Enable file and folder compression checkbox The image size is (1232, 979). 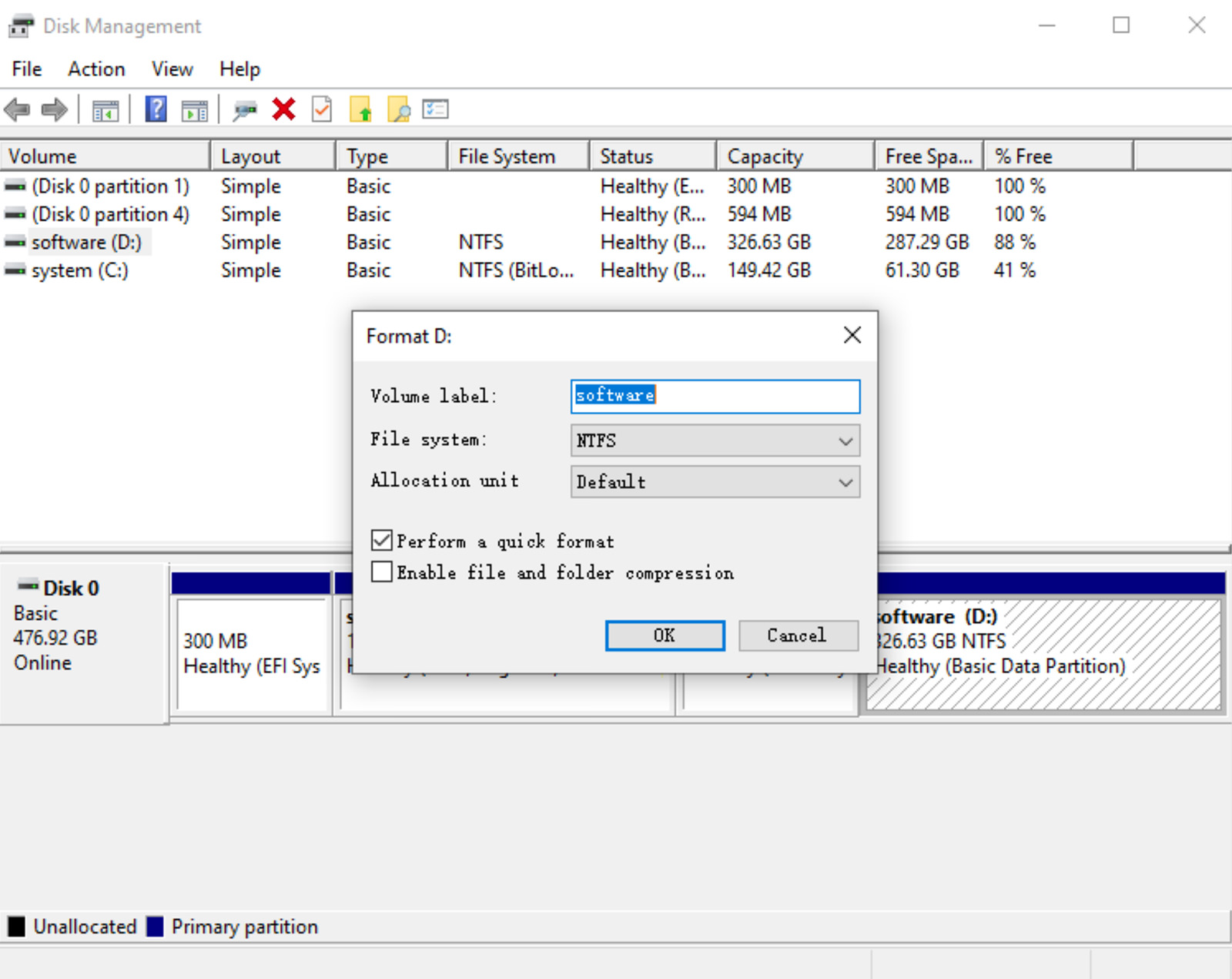[x=382, y=572]
